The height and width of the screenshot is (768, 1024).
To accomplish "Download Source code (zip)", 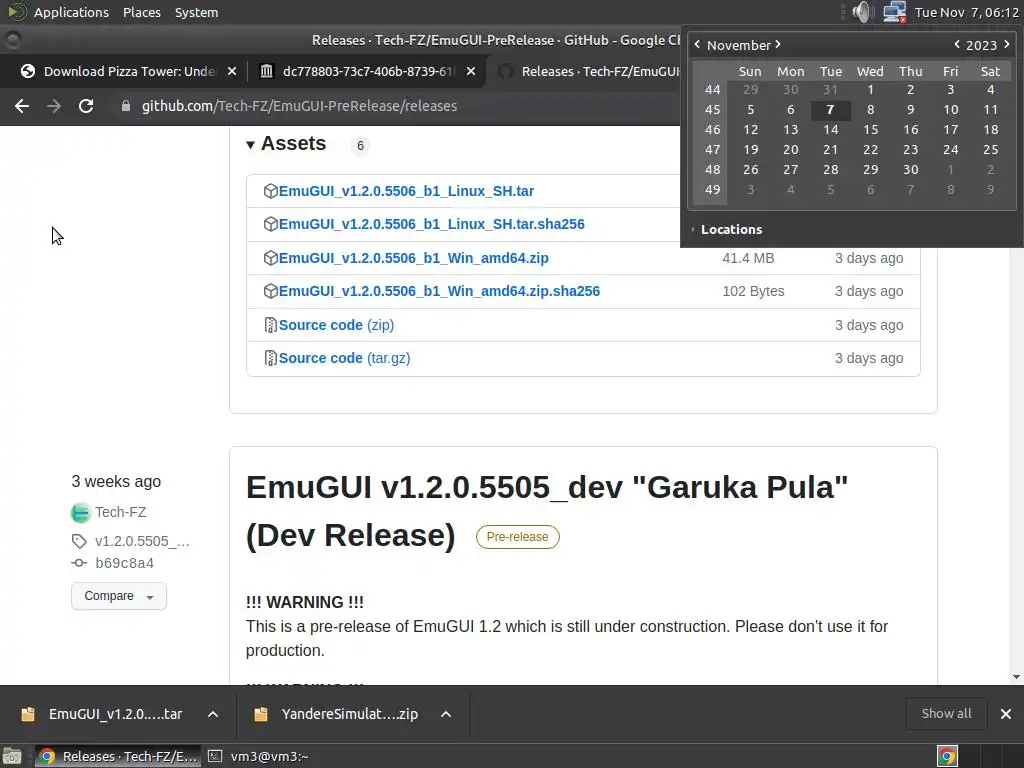I will (x=336, y=325).
